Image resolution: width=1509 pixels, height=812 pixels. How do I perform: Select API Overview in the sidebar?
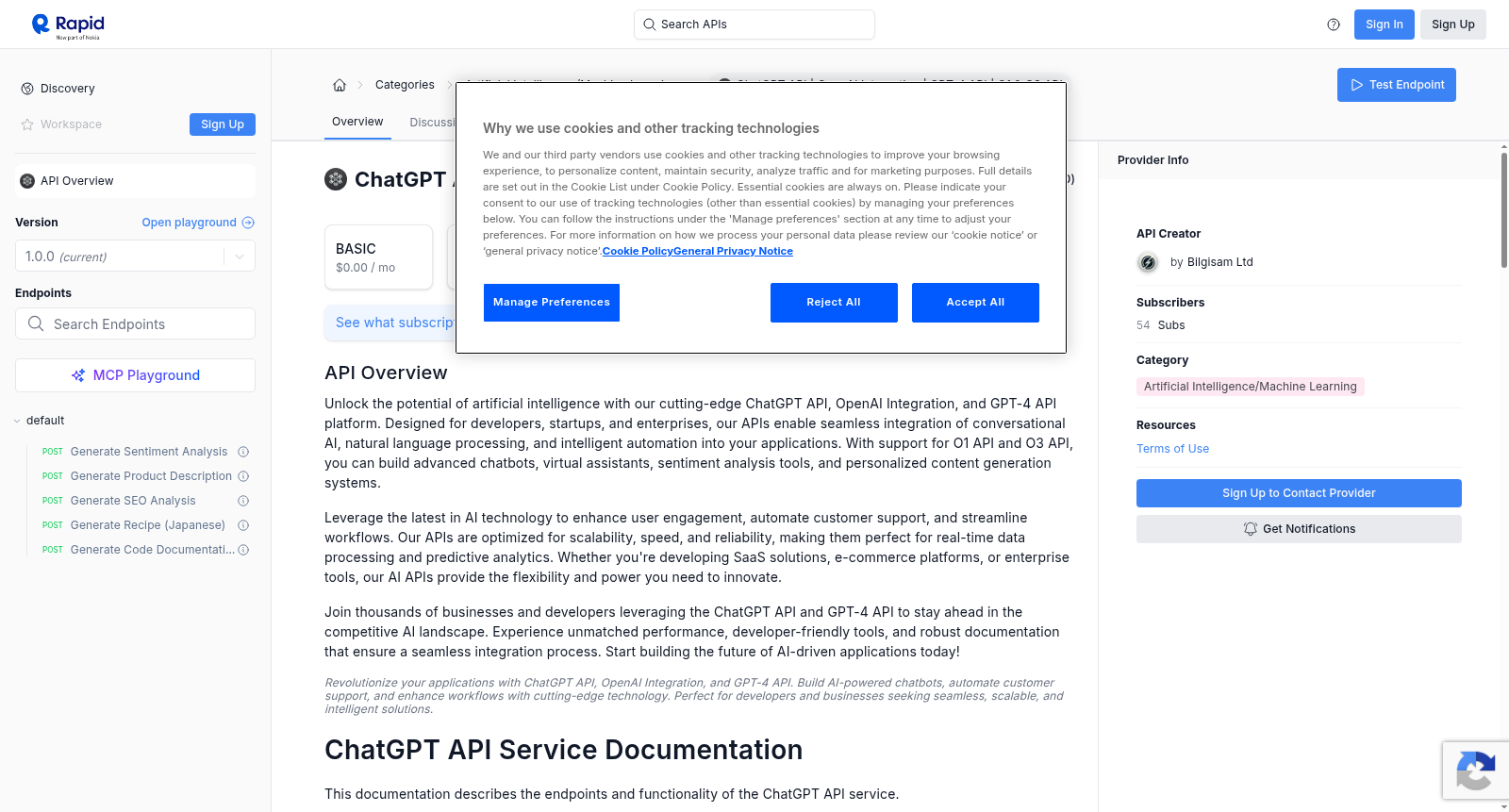[x=135, y=181]
